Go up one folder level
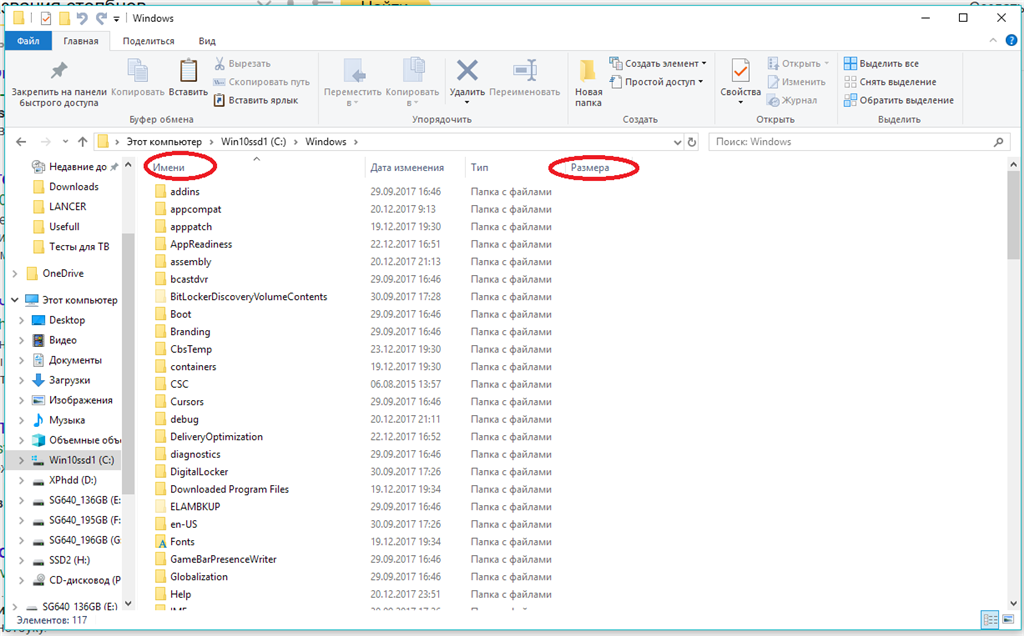1024x636 pixels. (x=82, y=142)
